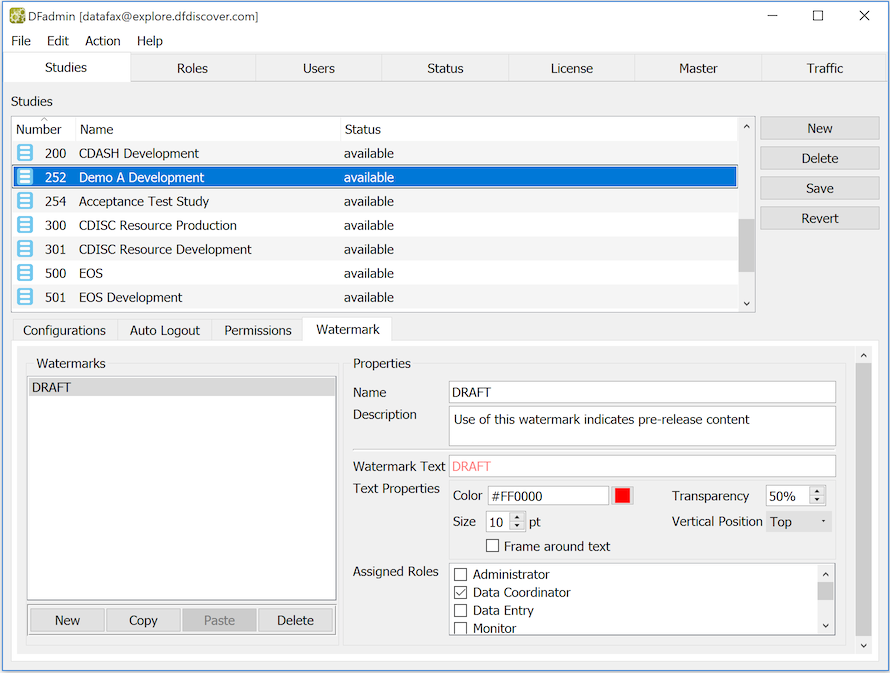The width and height of the screenshot is (890, 673).
Task: Select the Studies tab
Action: pos(66,68)
